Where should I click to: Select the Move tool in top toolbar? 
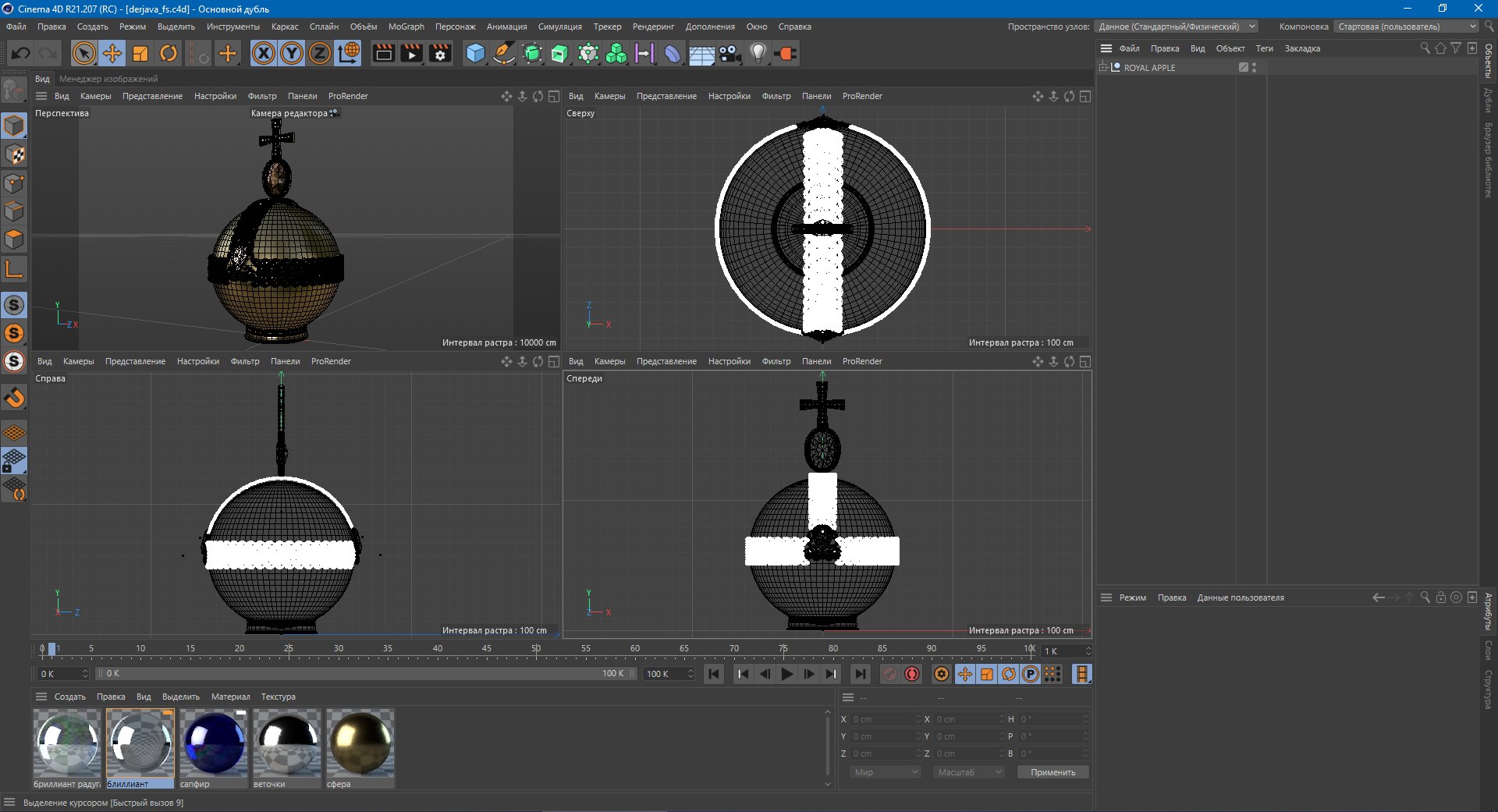point(112,53)
